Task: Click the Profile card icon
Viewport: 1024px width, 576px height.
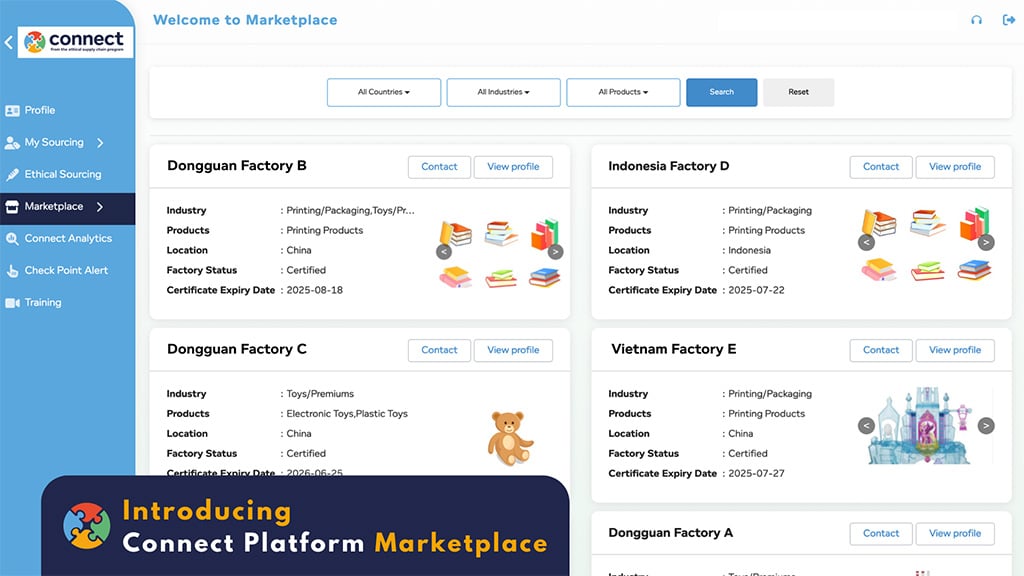Action: point(12,110)
